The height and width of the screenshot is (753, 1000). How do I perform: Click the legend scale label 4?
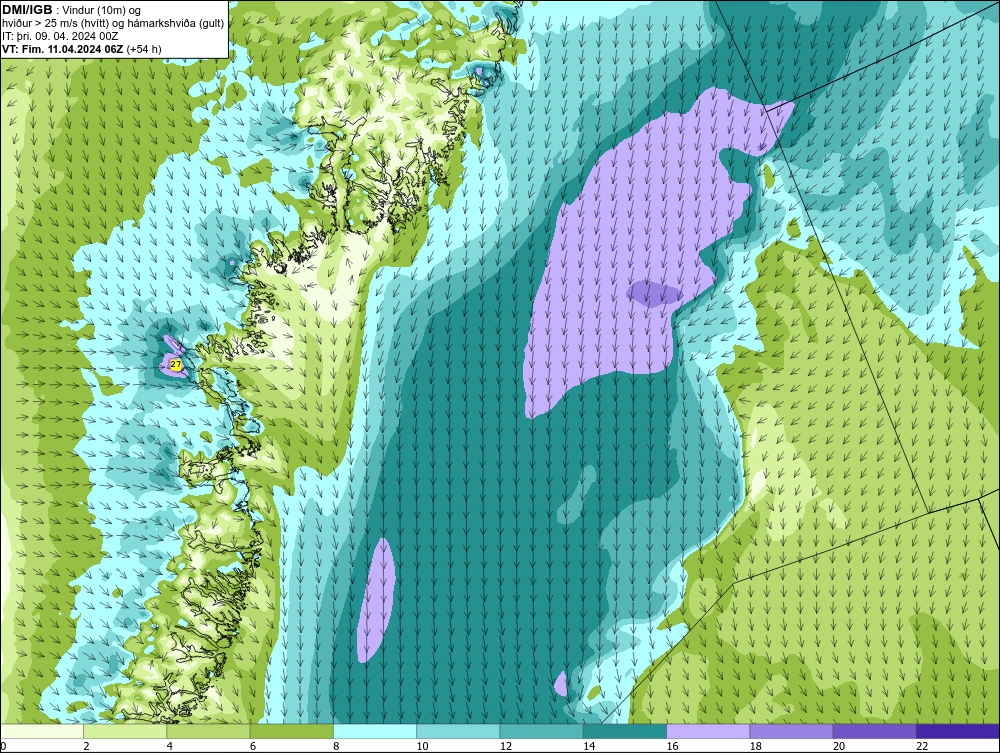pyautogui.click(x=170, y=747)
